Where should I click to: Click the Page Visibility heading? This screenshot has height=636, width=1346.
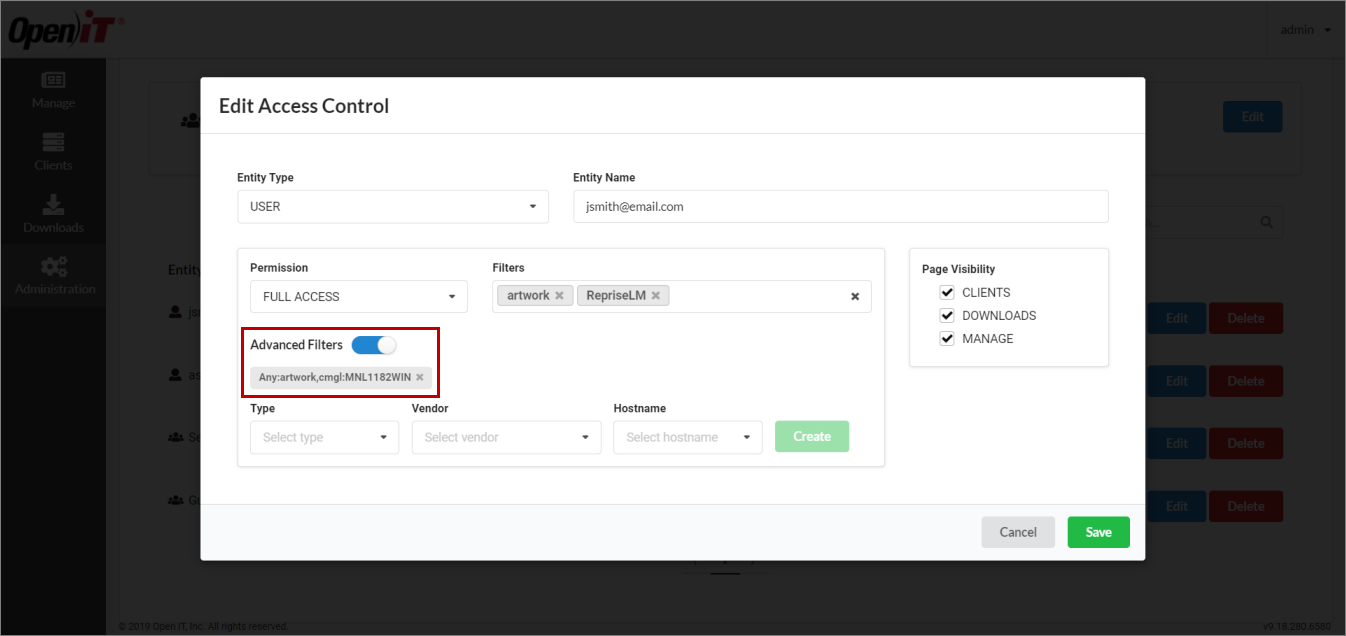(958, 269)
